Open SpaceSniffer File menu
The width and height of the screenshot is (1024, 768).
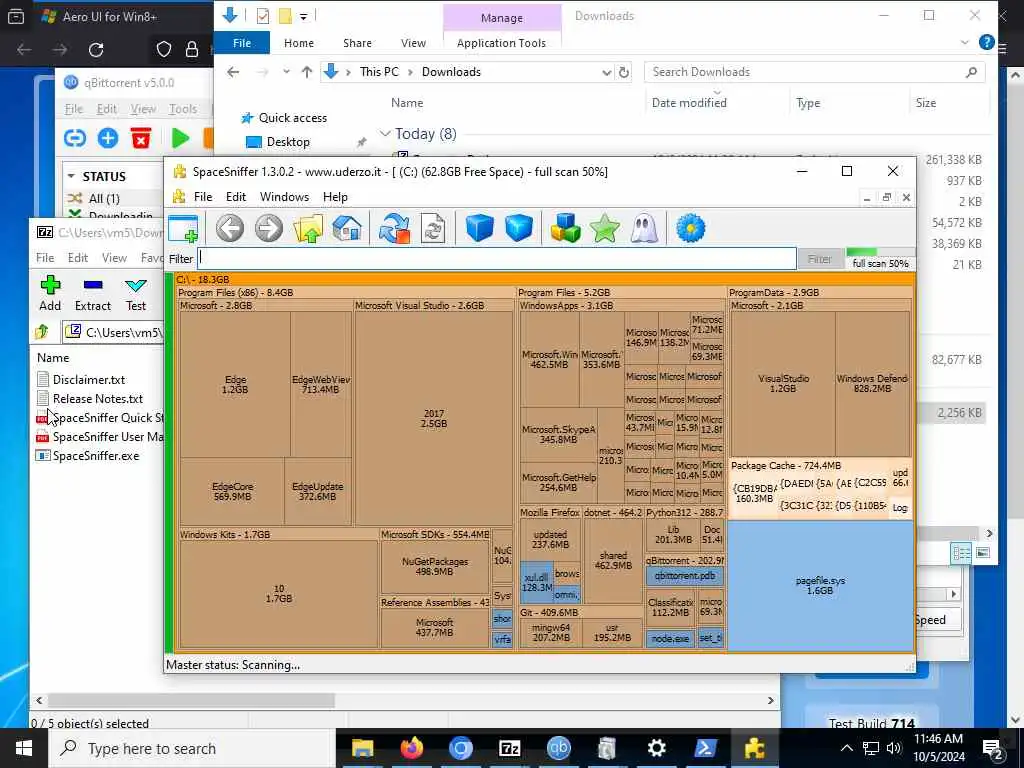coord(203,197)
